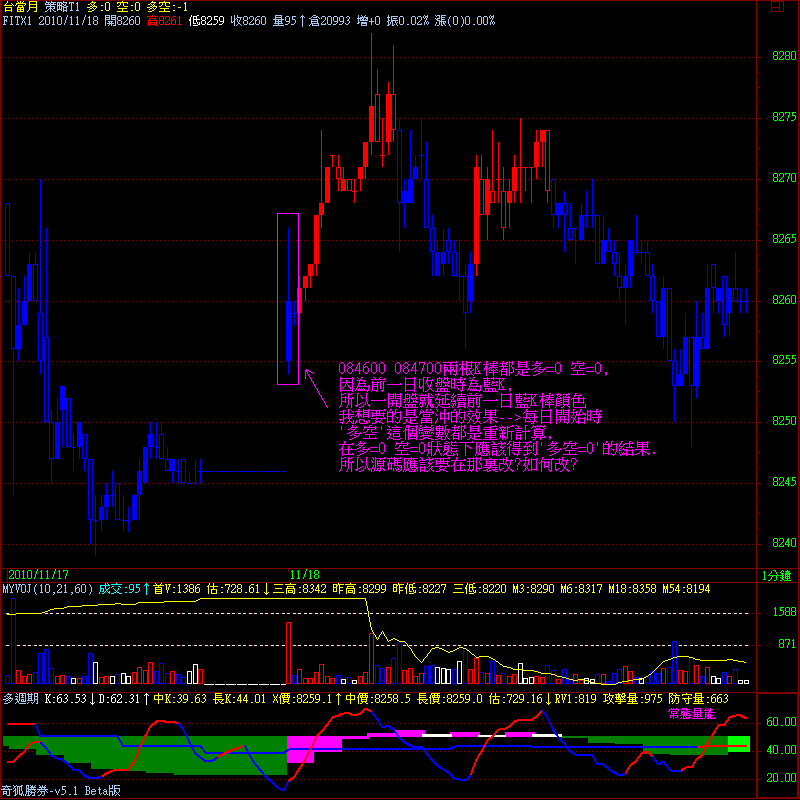This screenshot has width=800, height=800.
Task: Click the magenta annotation arrow
Action: [x=316, y=387]
